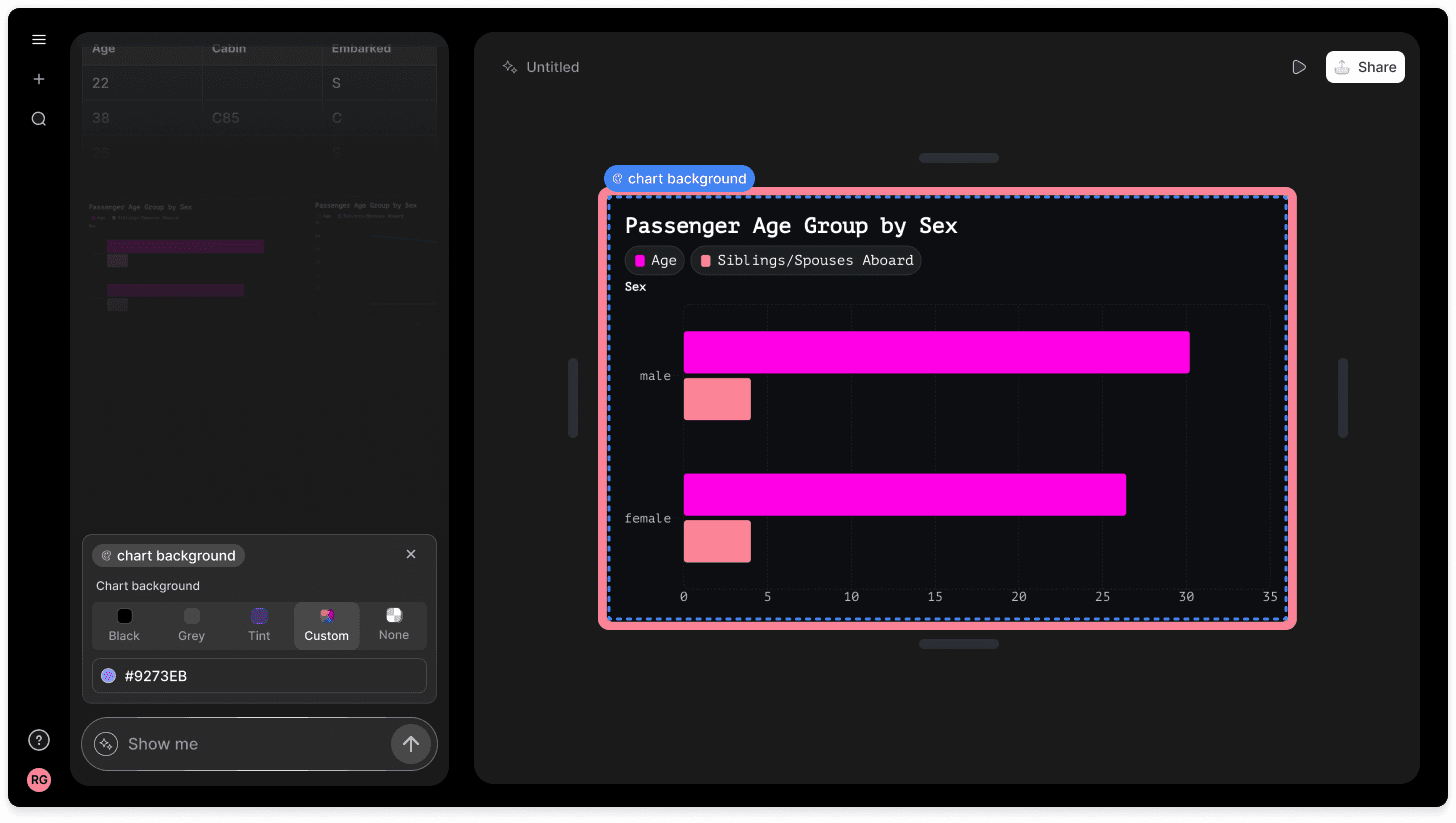
Task: Choose the Custom background option
Action: pyautogui.click(x=327, y=626)
